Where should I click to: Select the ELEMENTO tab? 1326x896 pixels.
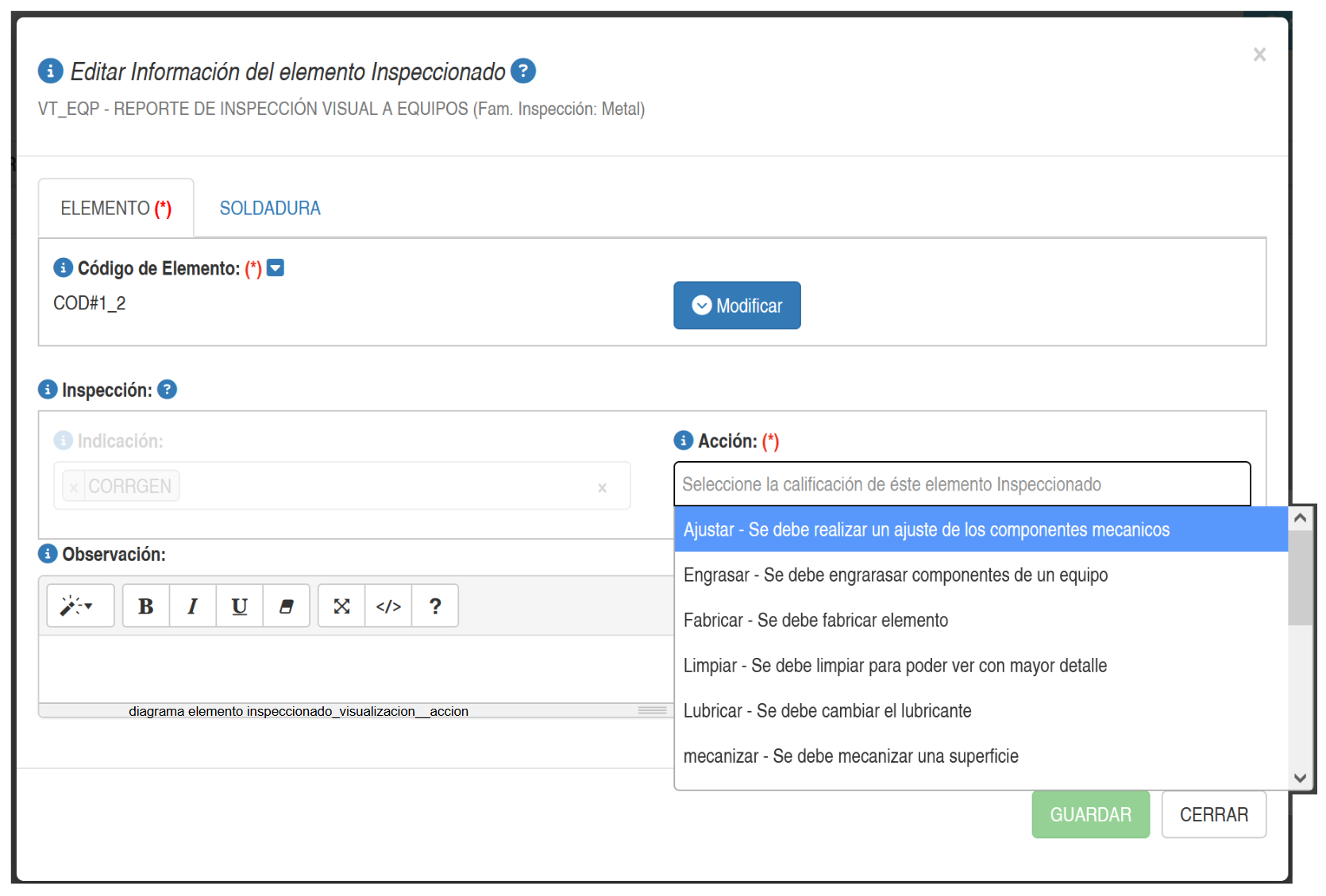pos(116,209)
